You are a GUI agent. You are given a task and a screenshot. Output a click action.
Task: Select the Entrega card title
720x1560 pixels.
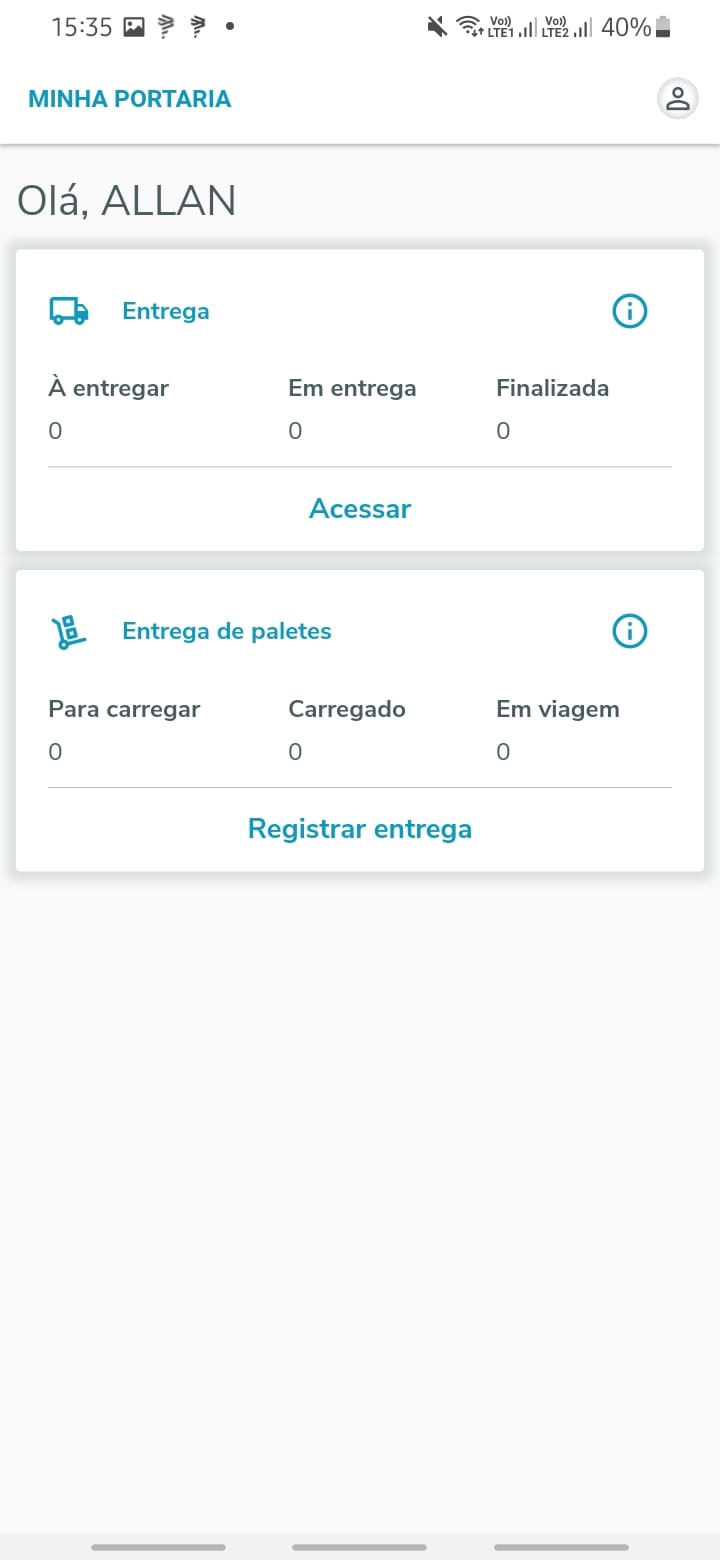166,311
